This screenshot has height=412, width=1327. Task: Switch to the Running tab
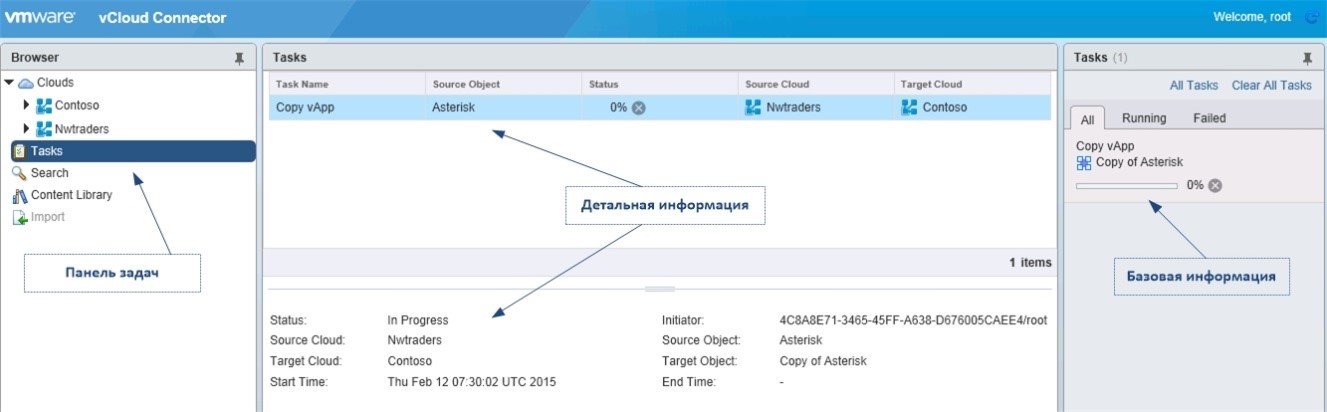click(1144, 118)
